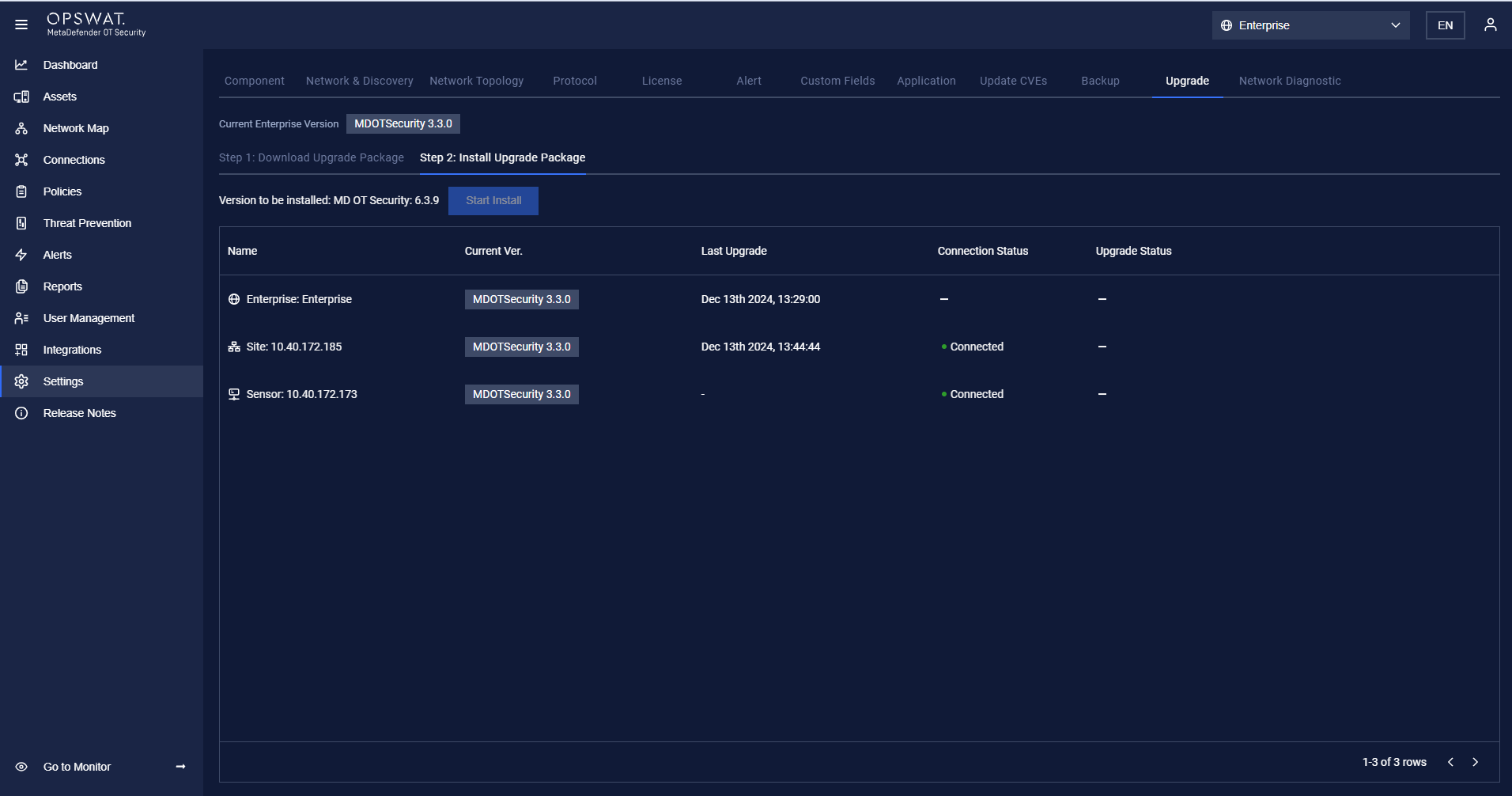
Task: Select the Sensor: 10.40.172.173 row name
Action: tap(301, 394)
